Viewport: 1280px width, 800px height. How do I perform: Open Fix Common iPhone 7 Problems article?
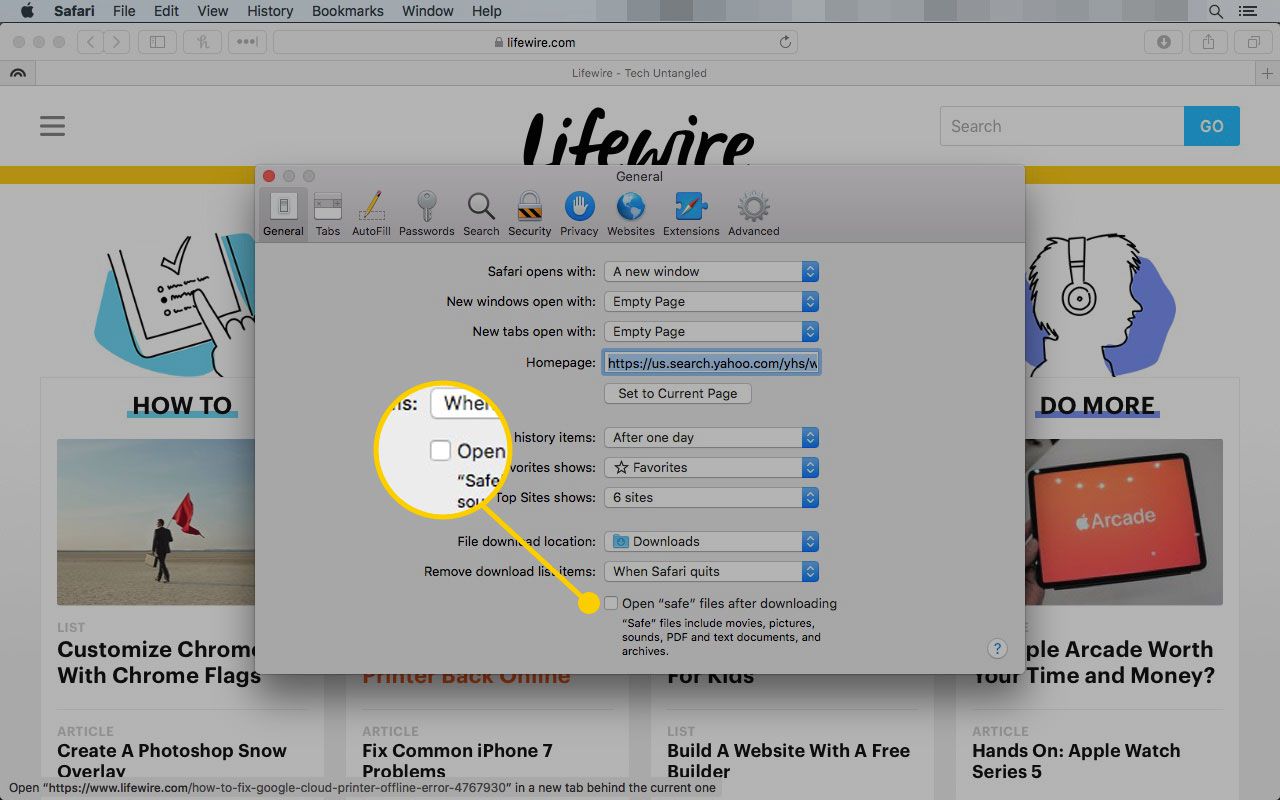(457, 760)
